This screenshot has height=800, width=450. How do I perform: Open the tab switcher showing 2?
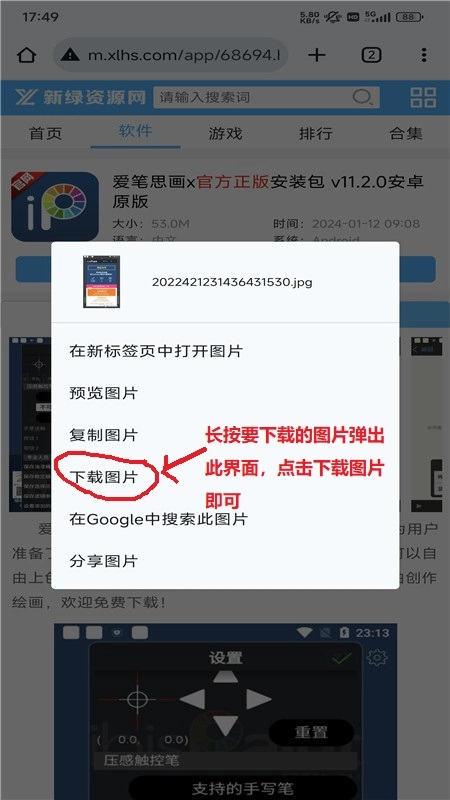[x=371, y=55]
